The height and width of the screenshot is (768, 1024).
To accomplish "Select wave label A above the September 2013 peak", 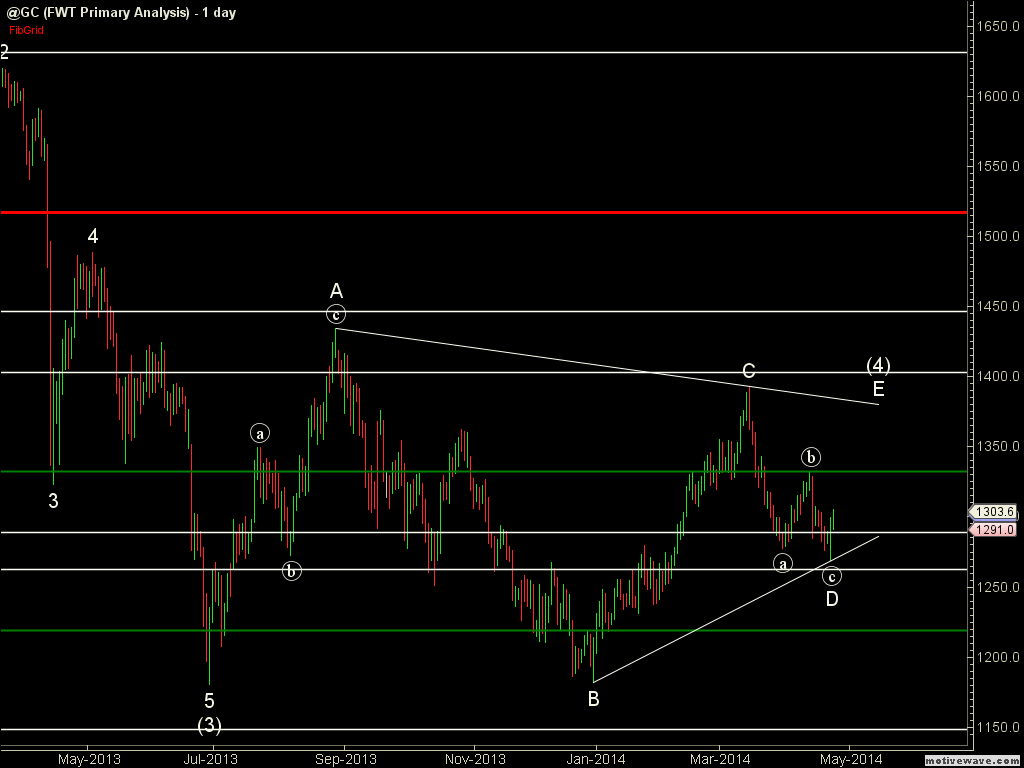I will [x=336, y=291].
